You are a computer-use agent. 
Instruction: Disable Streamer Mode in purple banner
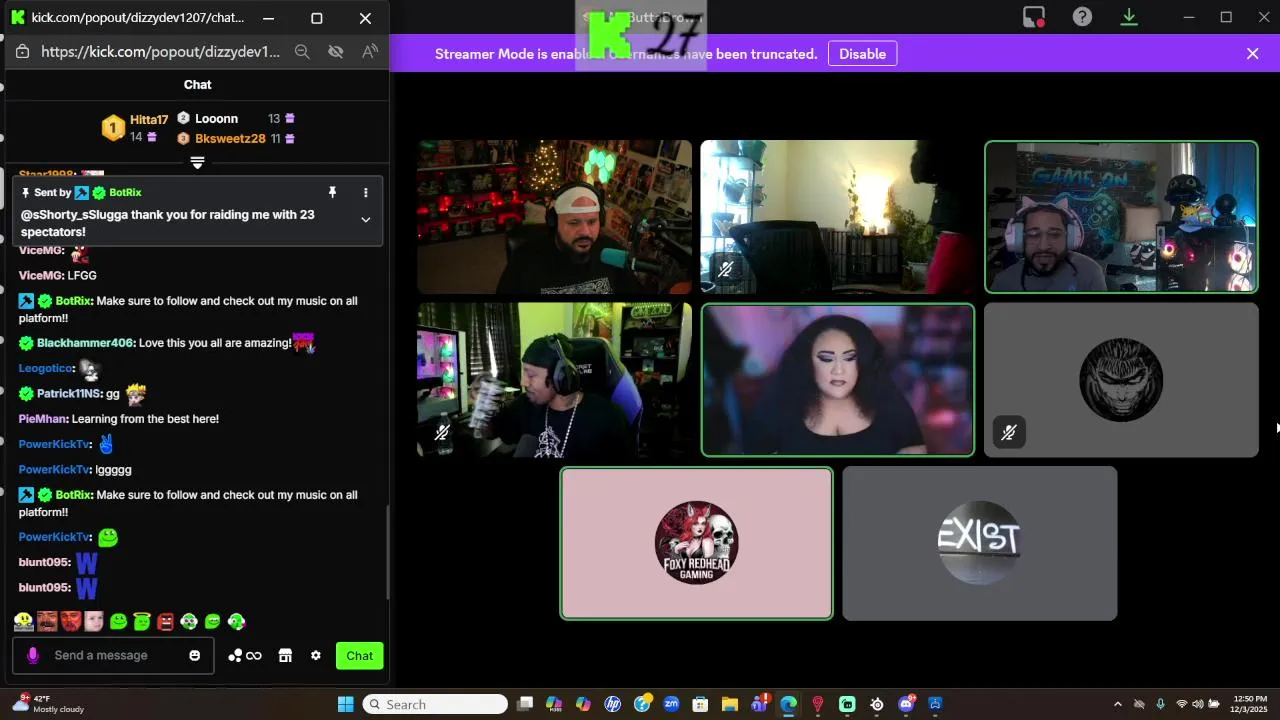click(x=862, y=54)
